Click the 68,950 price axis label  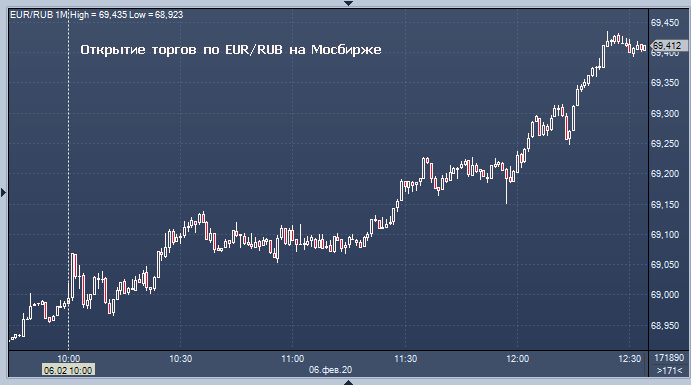click(665, 326)
